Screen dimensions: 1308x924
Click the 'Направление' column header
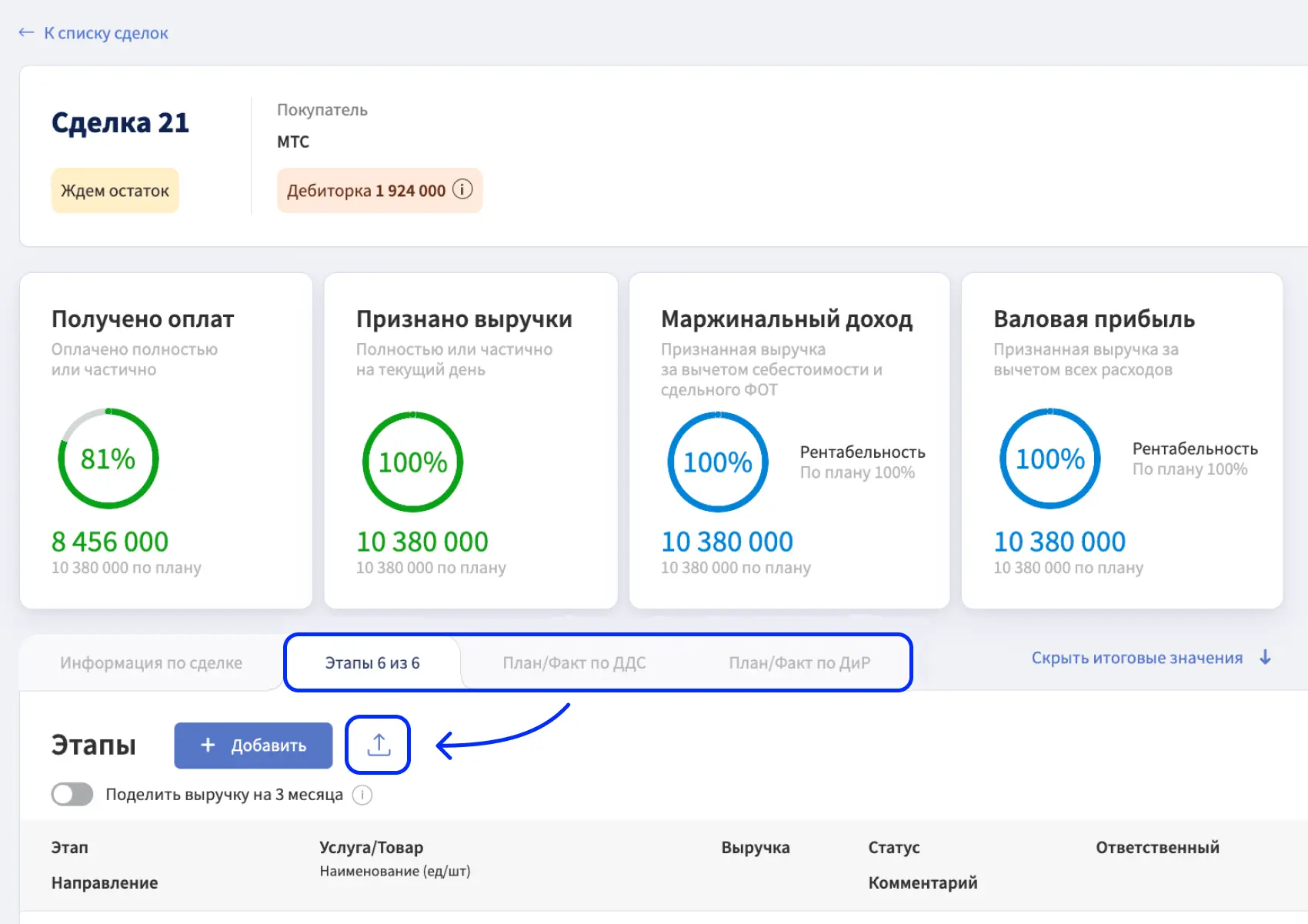click(105, 882)
